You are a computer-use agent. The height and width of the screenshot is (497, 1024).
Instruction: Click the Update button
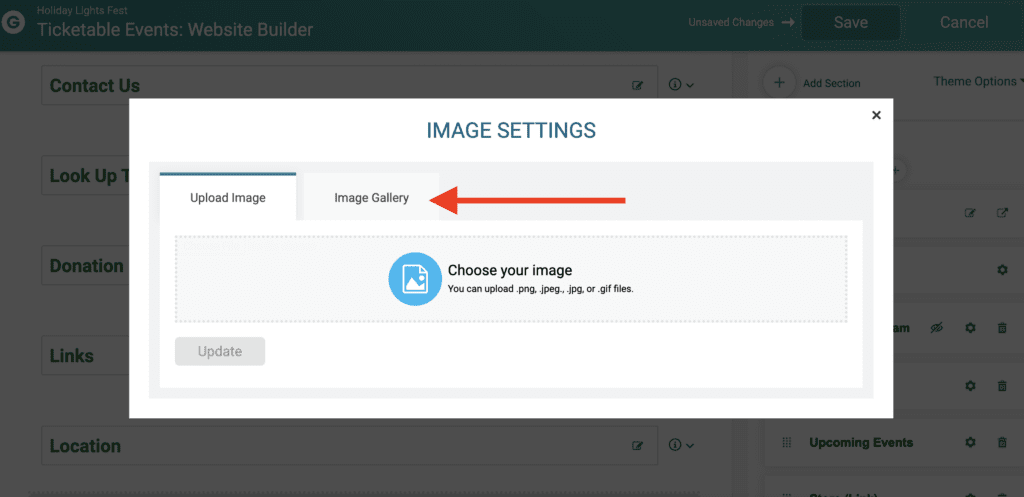click(x=220, y=351)
